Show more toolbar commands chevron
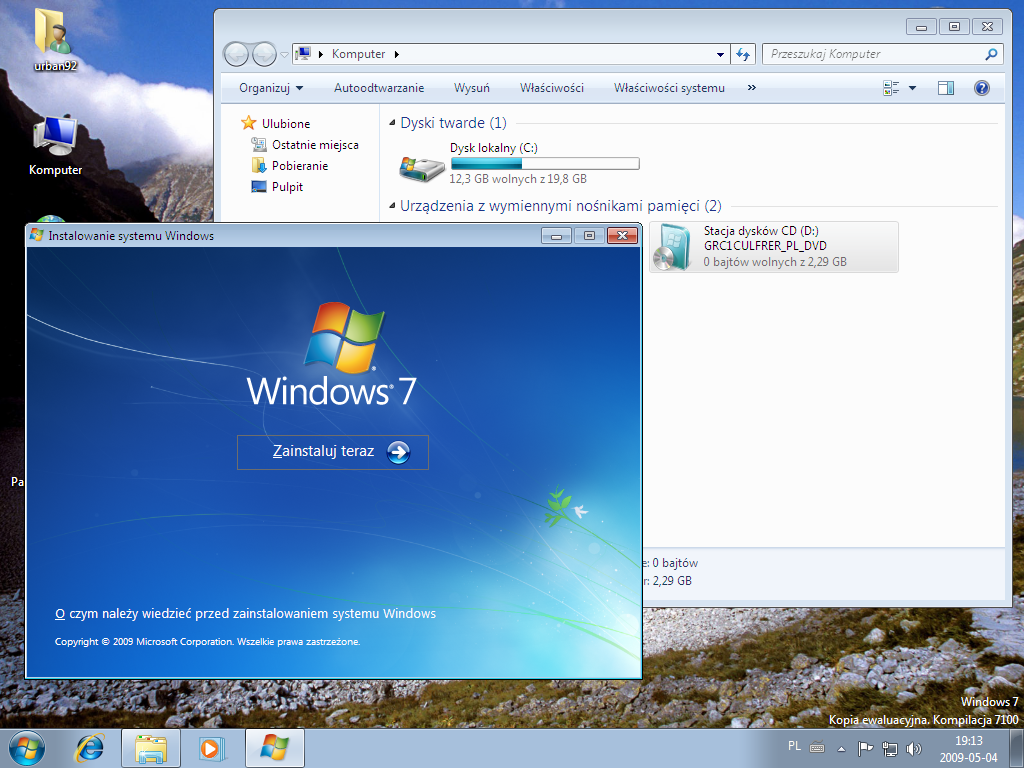 click(752, 88)
